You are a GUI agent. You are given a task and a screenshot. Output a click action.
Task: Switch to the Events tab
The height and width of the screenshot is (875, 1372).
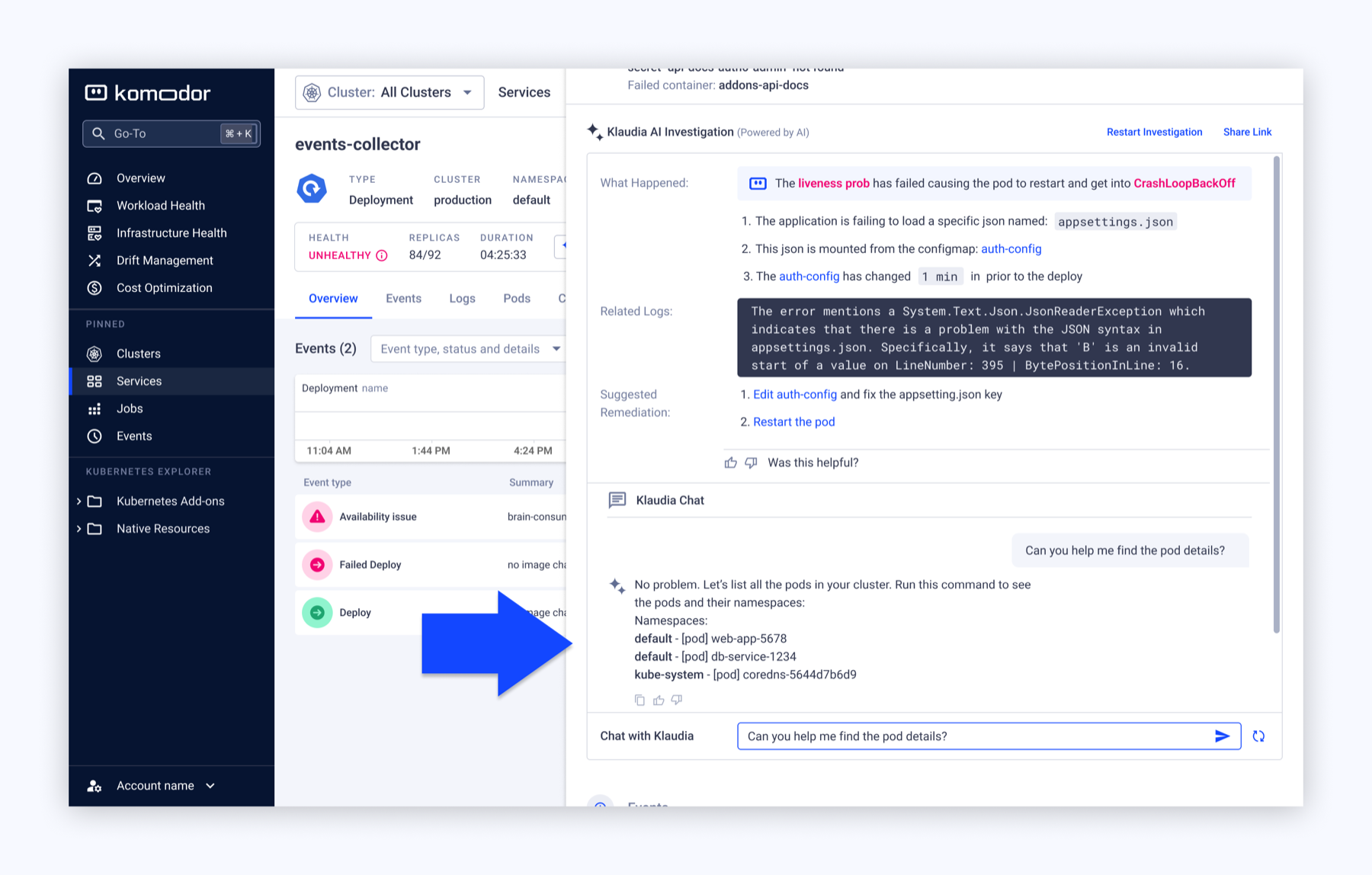[x=403, y=299]
